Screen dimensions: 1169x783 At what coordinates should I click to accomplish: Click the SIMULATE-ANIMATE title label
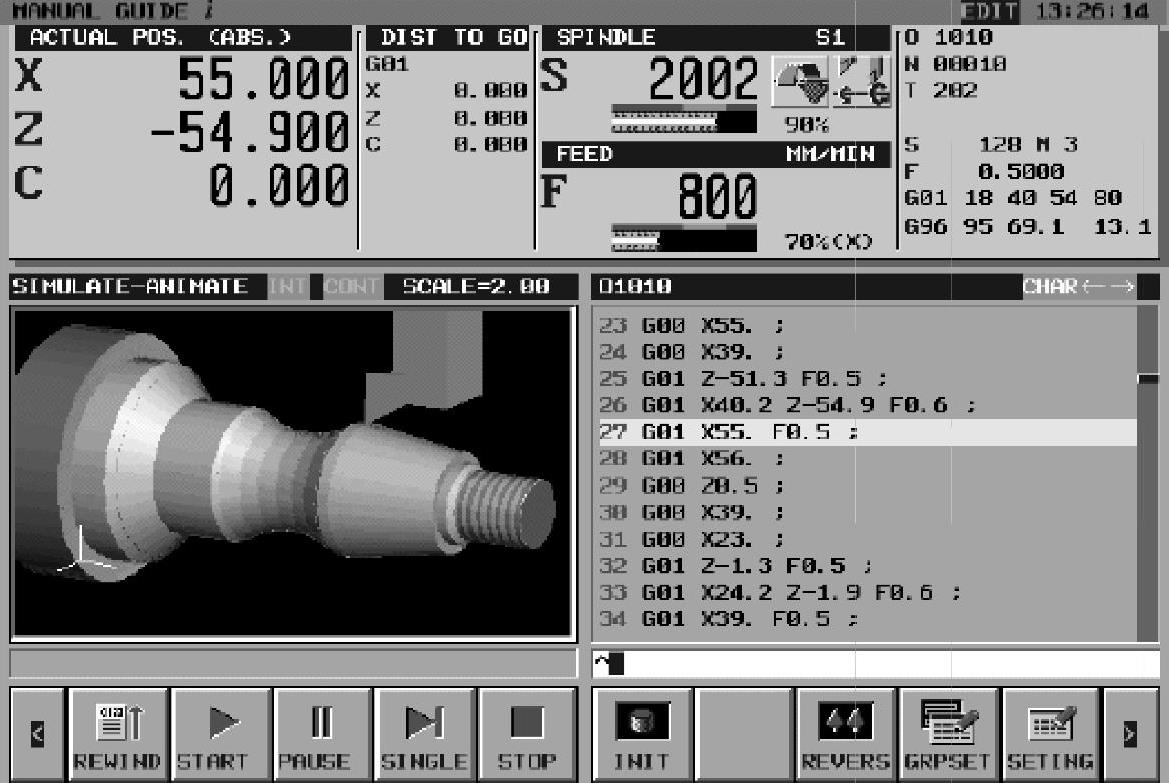pyautogui.click(x=130, y=286)
